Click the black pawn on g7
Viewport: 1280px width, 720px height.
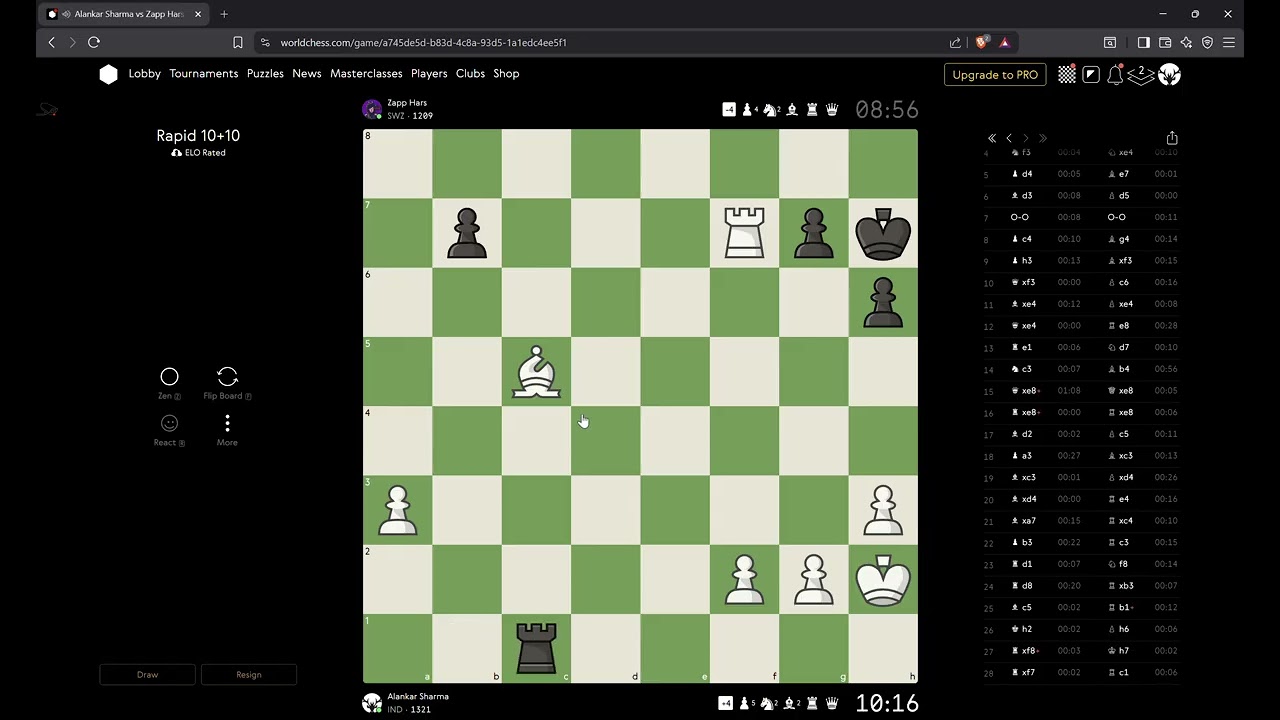pos(813,233)
